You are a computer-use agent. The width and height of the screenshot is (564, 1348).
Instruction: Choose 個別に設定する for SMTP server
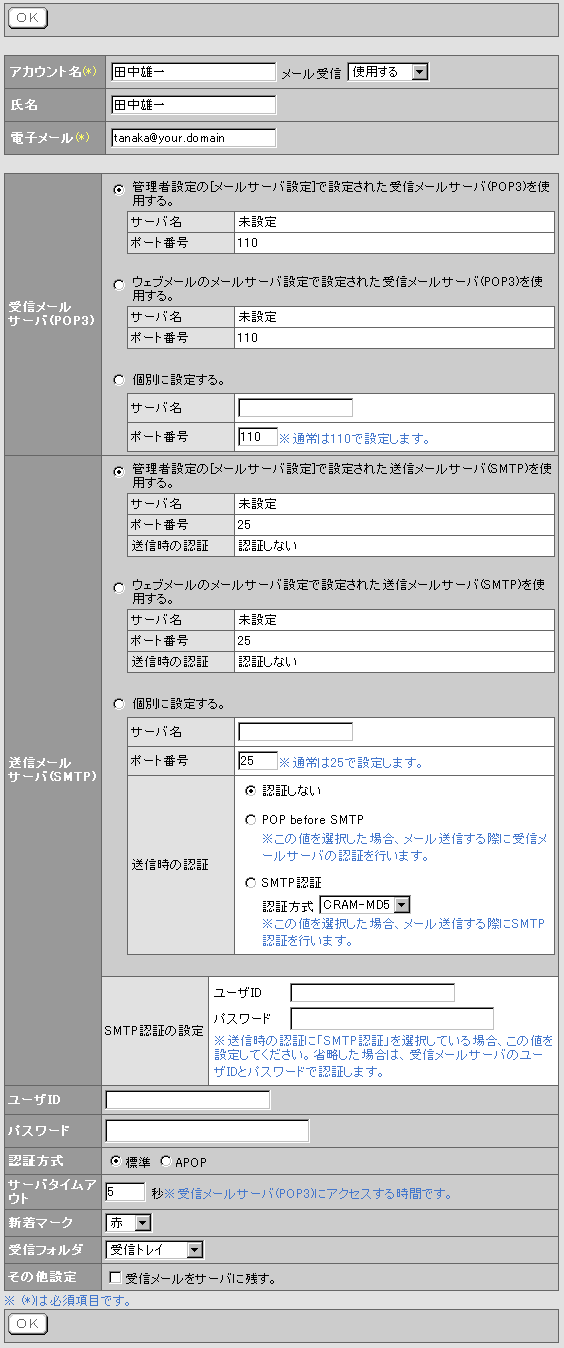pos(120,704)
